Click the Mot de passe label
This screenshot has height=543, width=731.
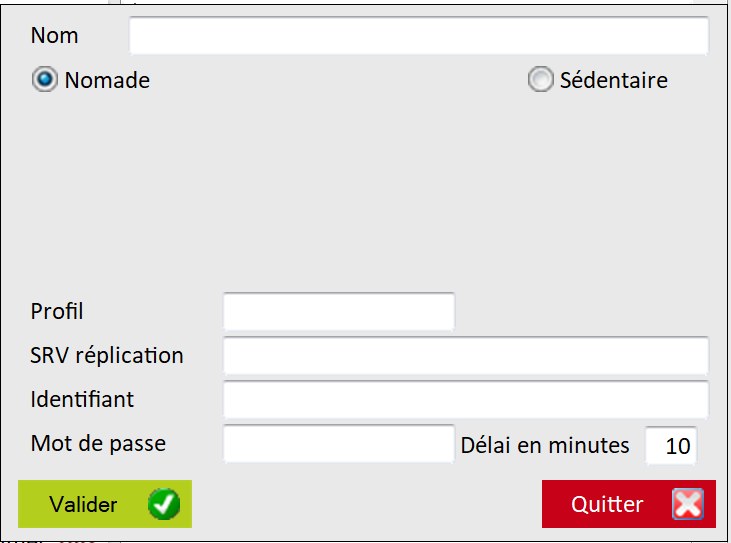tap(98, 443)
